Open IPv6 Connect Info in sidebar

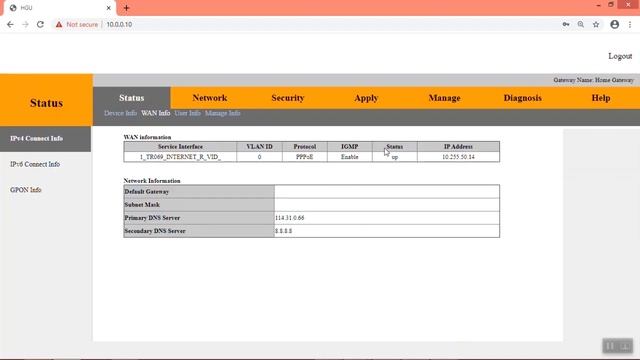point(35,164)
